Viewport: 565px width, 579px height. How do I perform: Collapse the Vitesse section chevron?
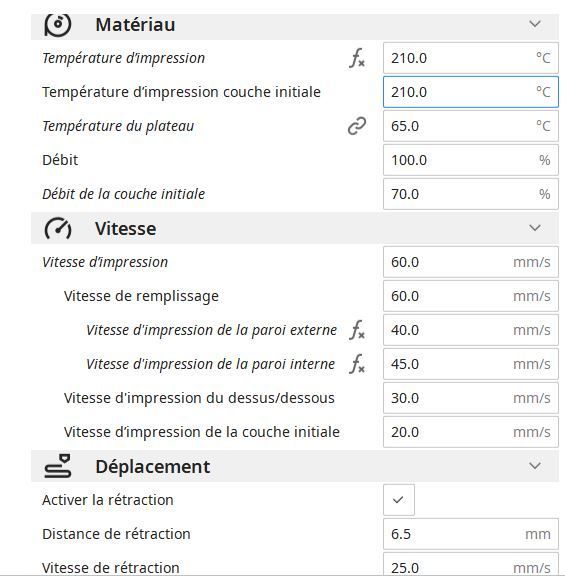(x=535, y=228)
